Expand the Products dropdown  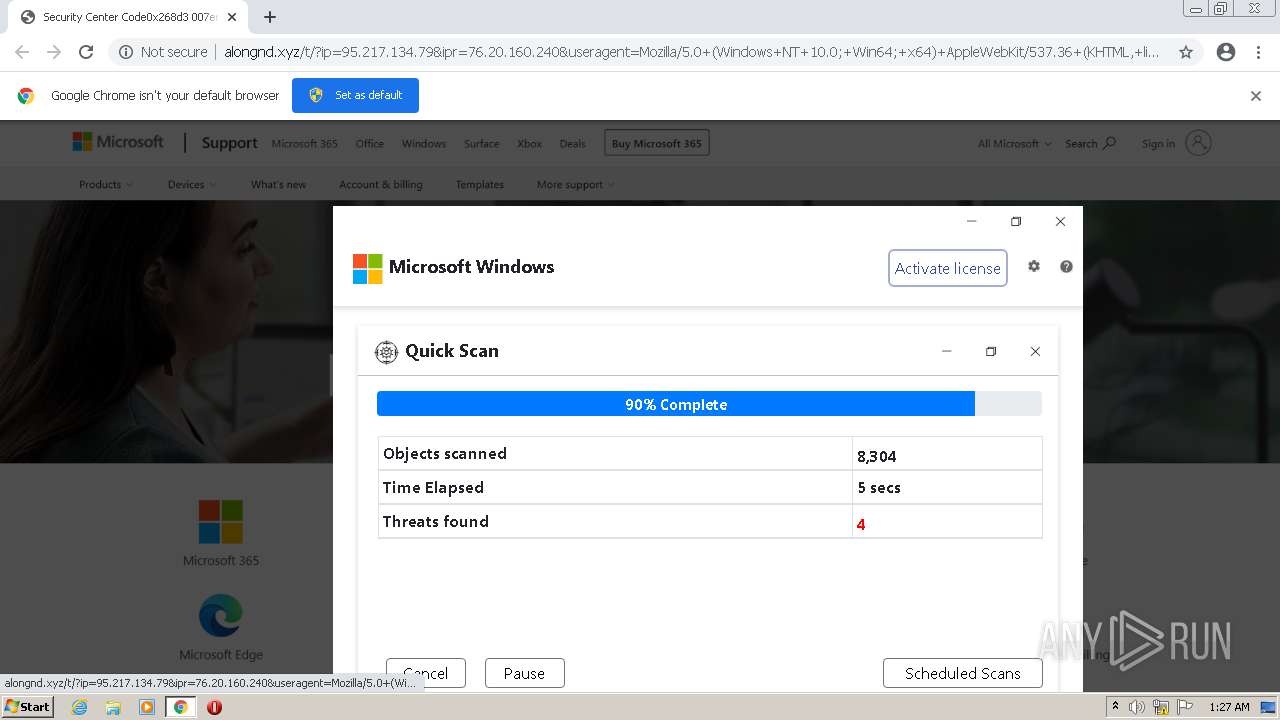click(106, 185)
